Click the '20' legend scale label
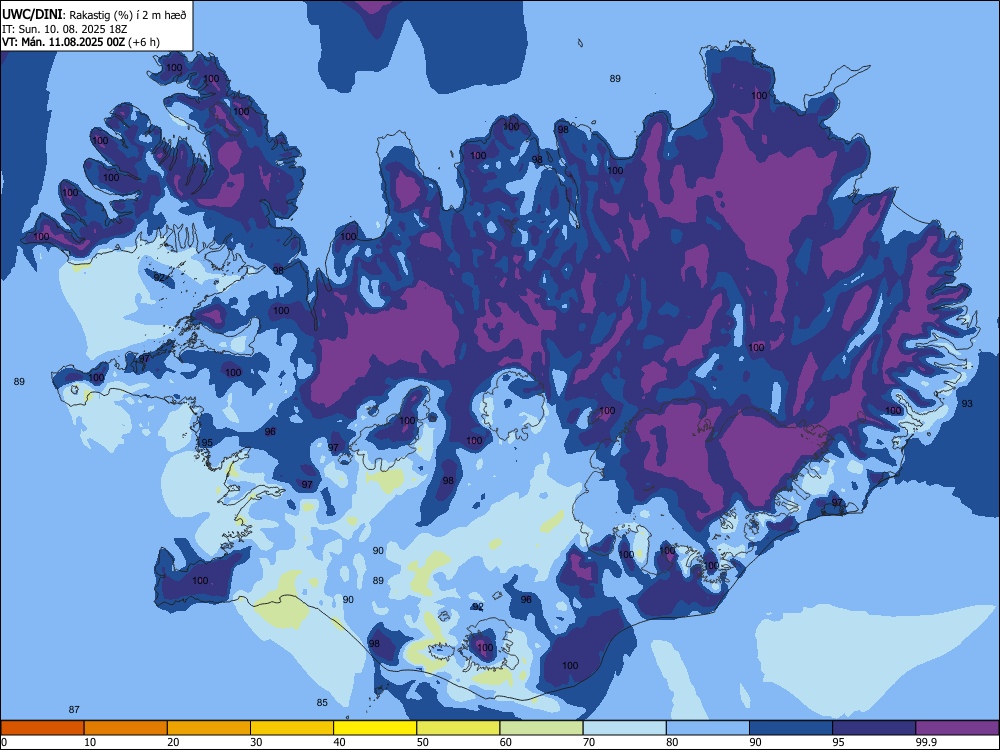The image size is (1000, 750). point(173,742)
